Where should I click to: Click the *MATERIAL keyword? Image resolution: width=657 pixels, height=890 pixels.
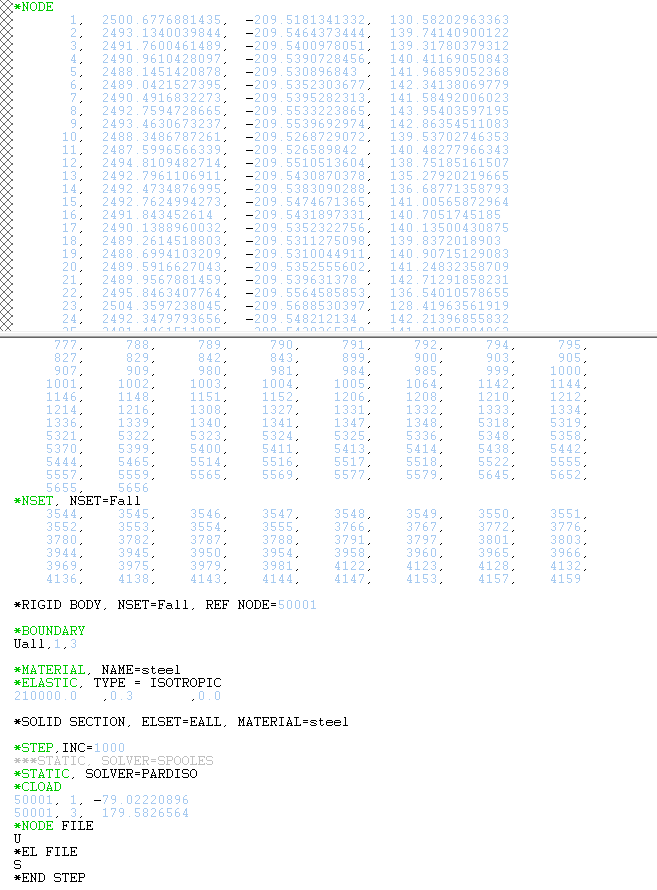[49, 670]
